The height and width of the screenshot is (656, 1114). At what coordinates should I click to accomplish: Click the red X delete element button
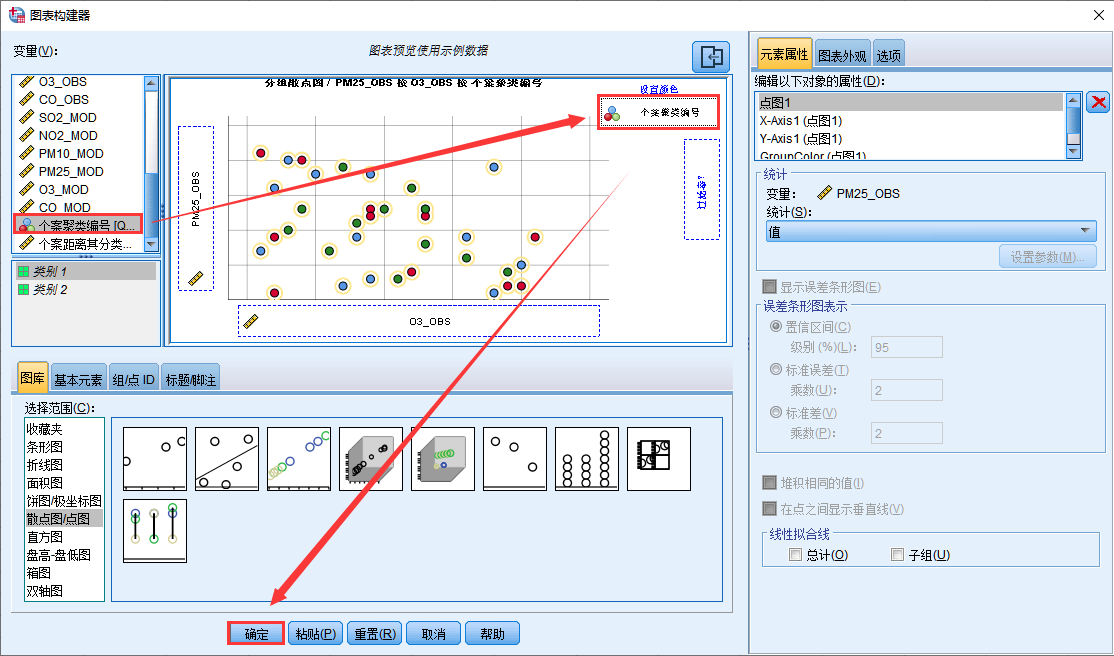(x=1098, y=102)
